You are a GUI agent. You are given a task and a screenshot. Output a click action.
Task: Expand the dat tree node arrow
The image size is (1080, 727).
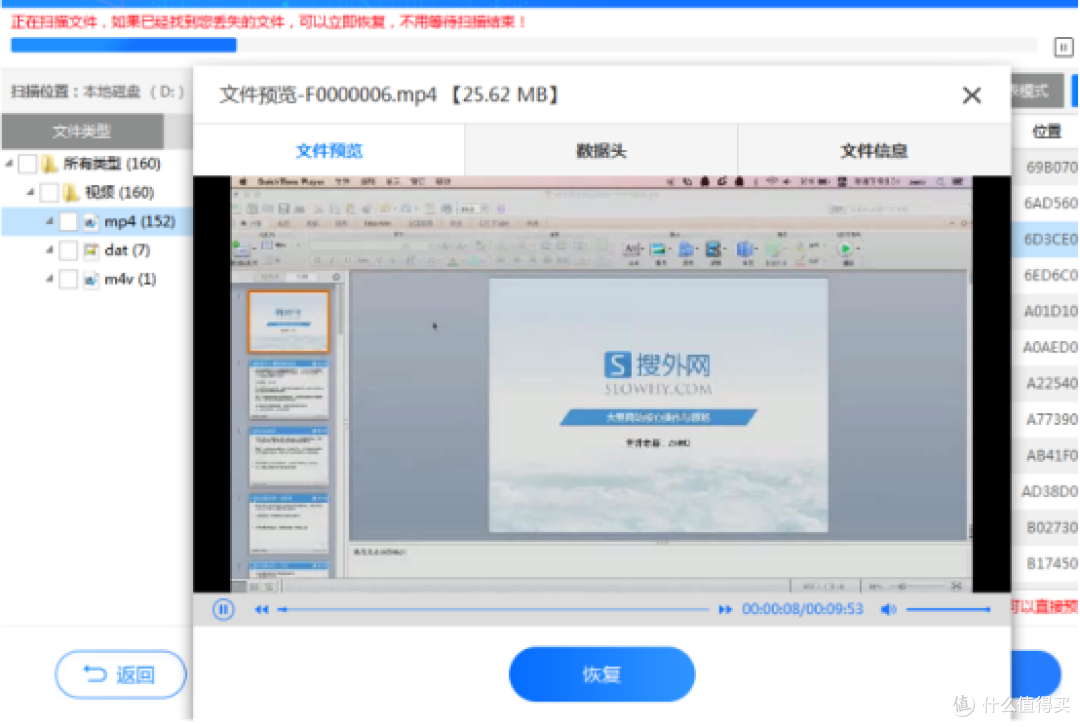pos(50,250)
